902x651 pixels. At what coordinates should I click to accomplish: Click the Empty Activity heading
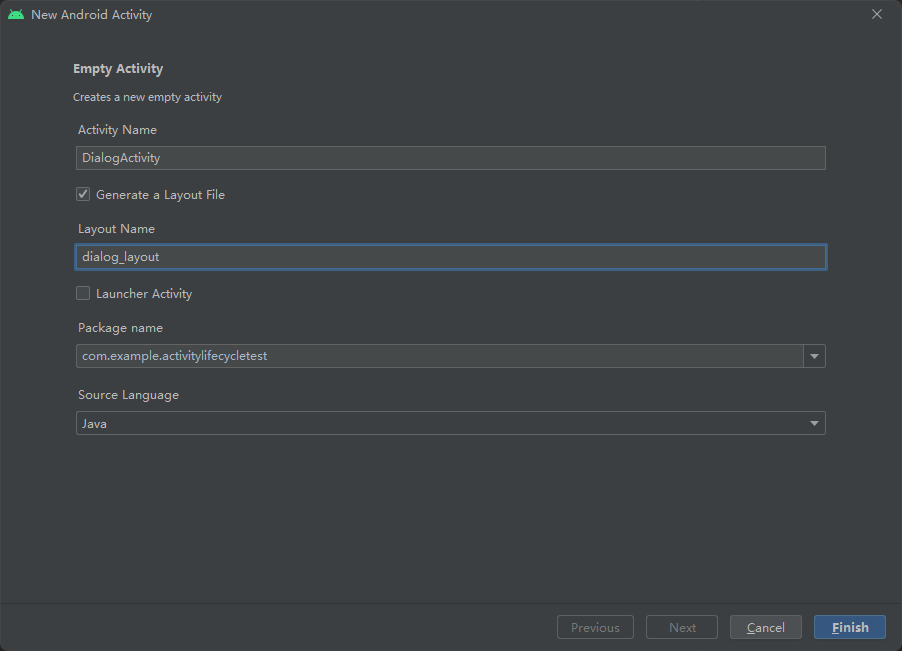coord(118,69)
